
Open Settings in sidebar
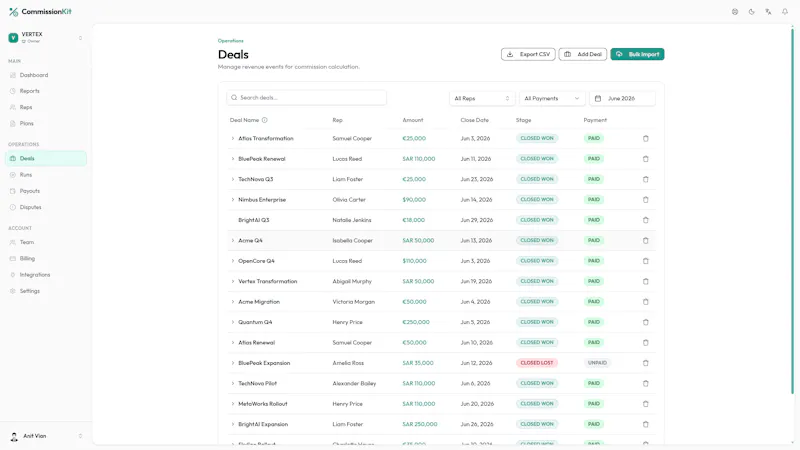pyautogui.click(x=45, y=291)
